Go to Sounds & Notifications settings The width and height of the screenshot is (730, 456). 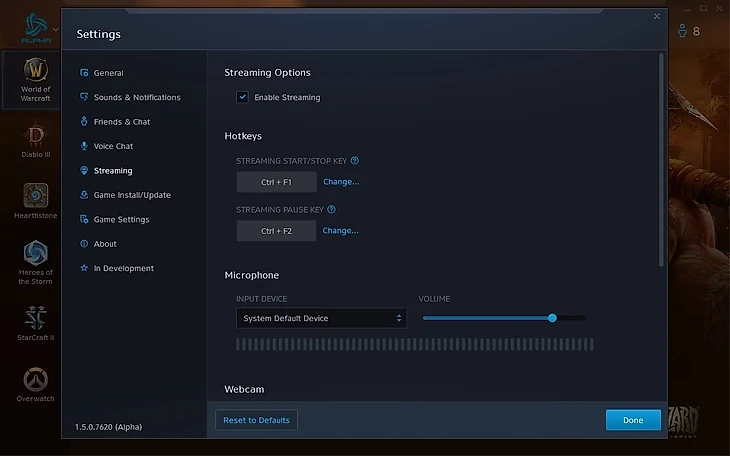[136, 97]
